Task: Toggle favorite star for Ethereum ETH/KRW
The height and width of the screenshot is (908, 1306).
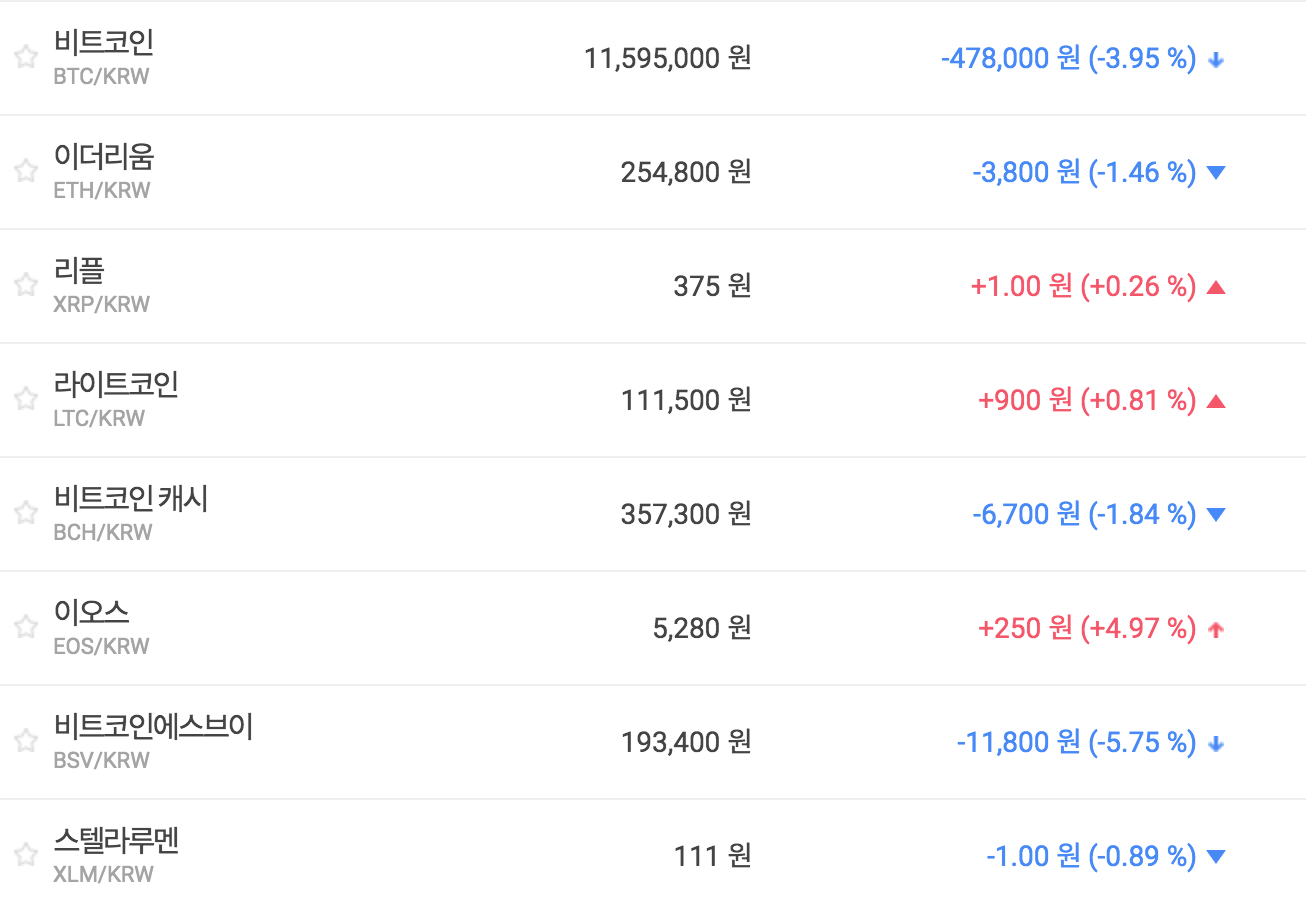Action: pos(26,171)
